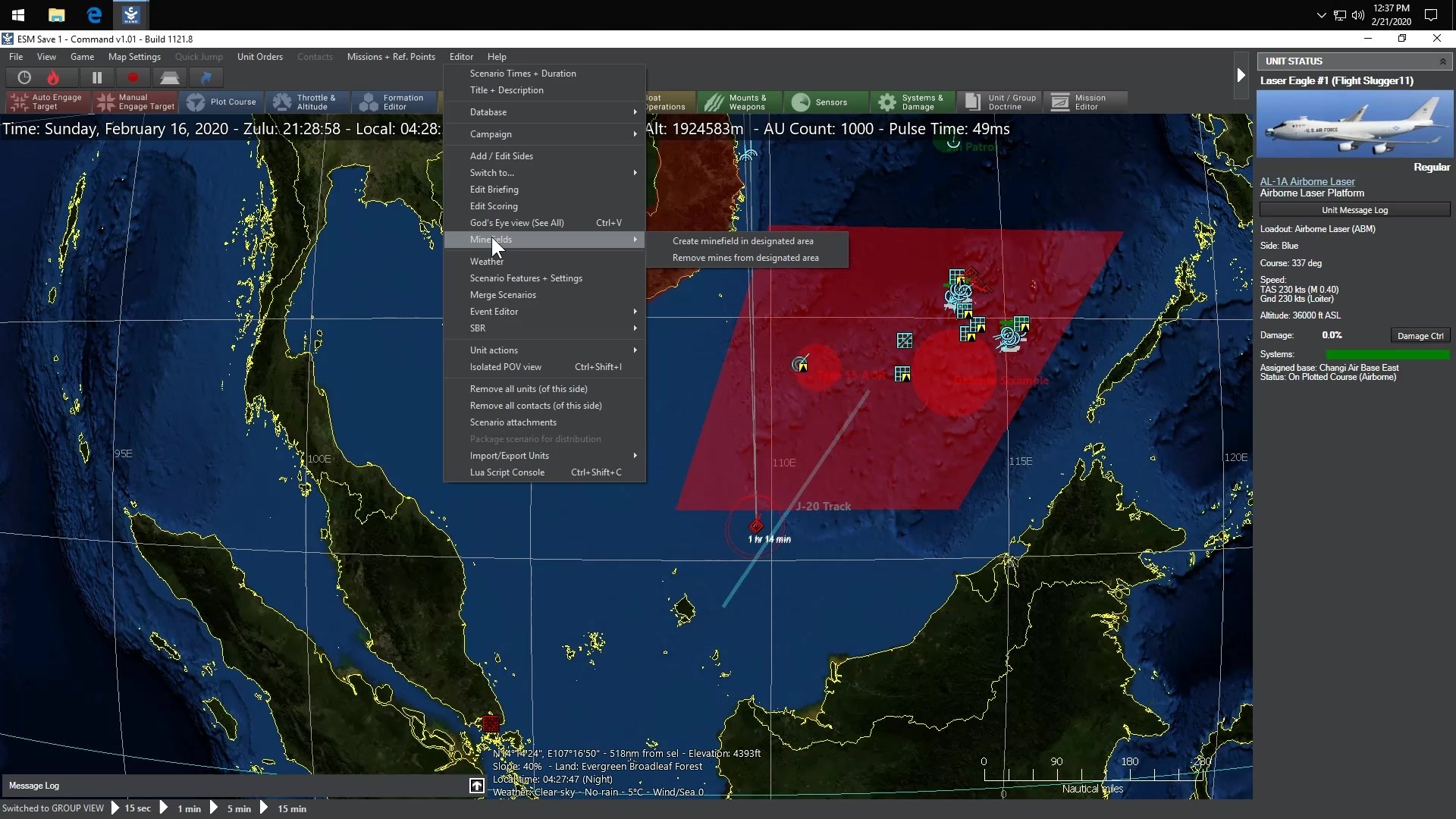Click the red flame icon in toolbar
1456x819 pixels.
point(53,77)
